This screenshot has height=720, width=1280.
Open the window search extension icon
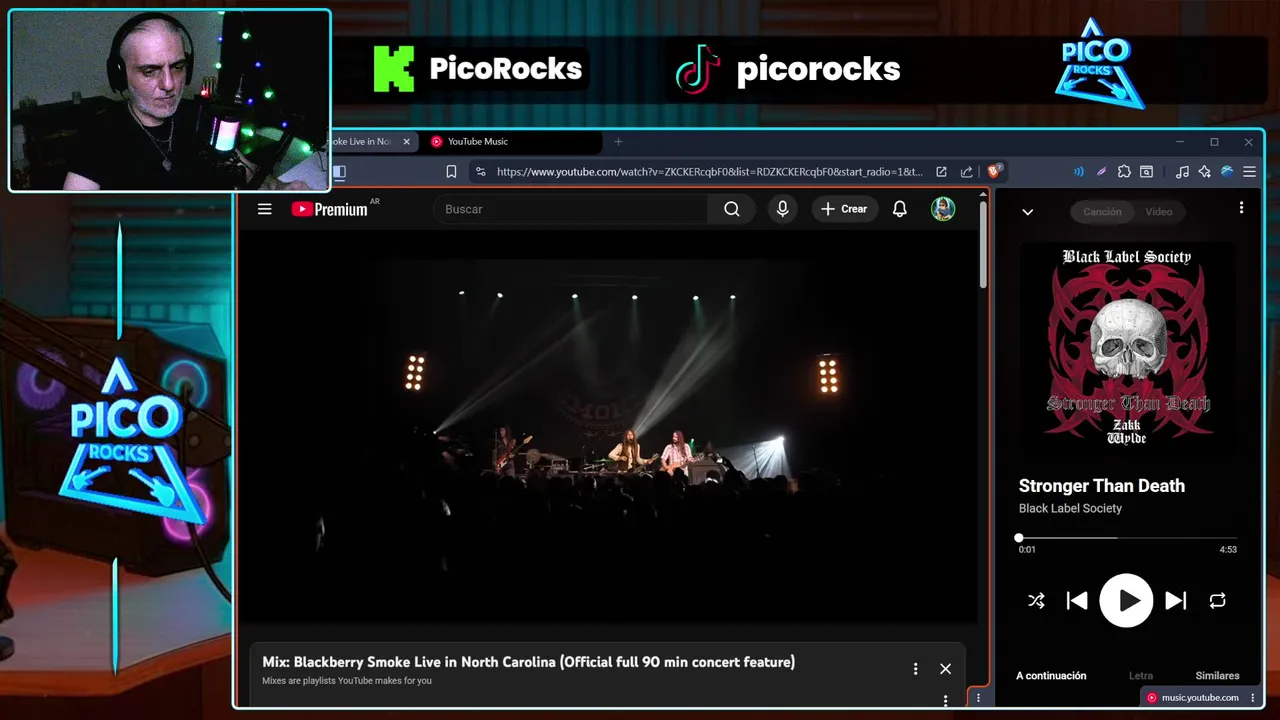(1147, 172)
